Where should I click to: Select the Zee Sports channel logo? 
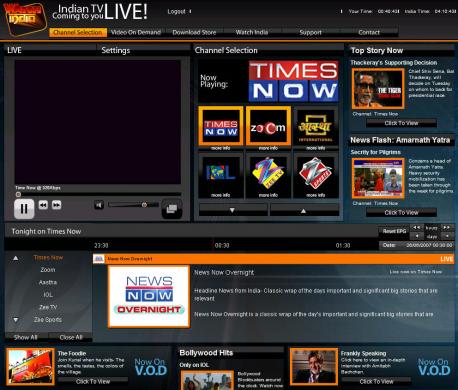coord(315,173)
